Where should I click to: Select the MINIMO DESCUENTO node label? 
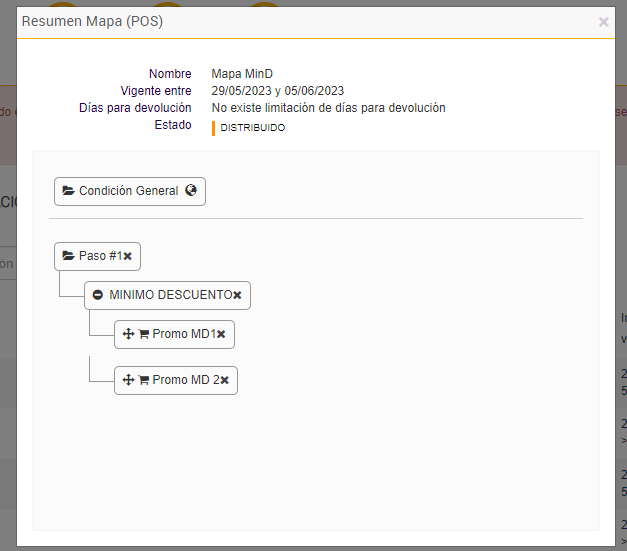tap(170, 296)
